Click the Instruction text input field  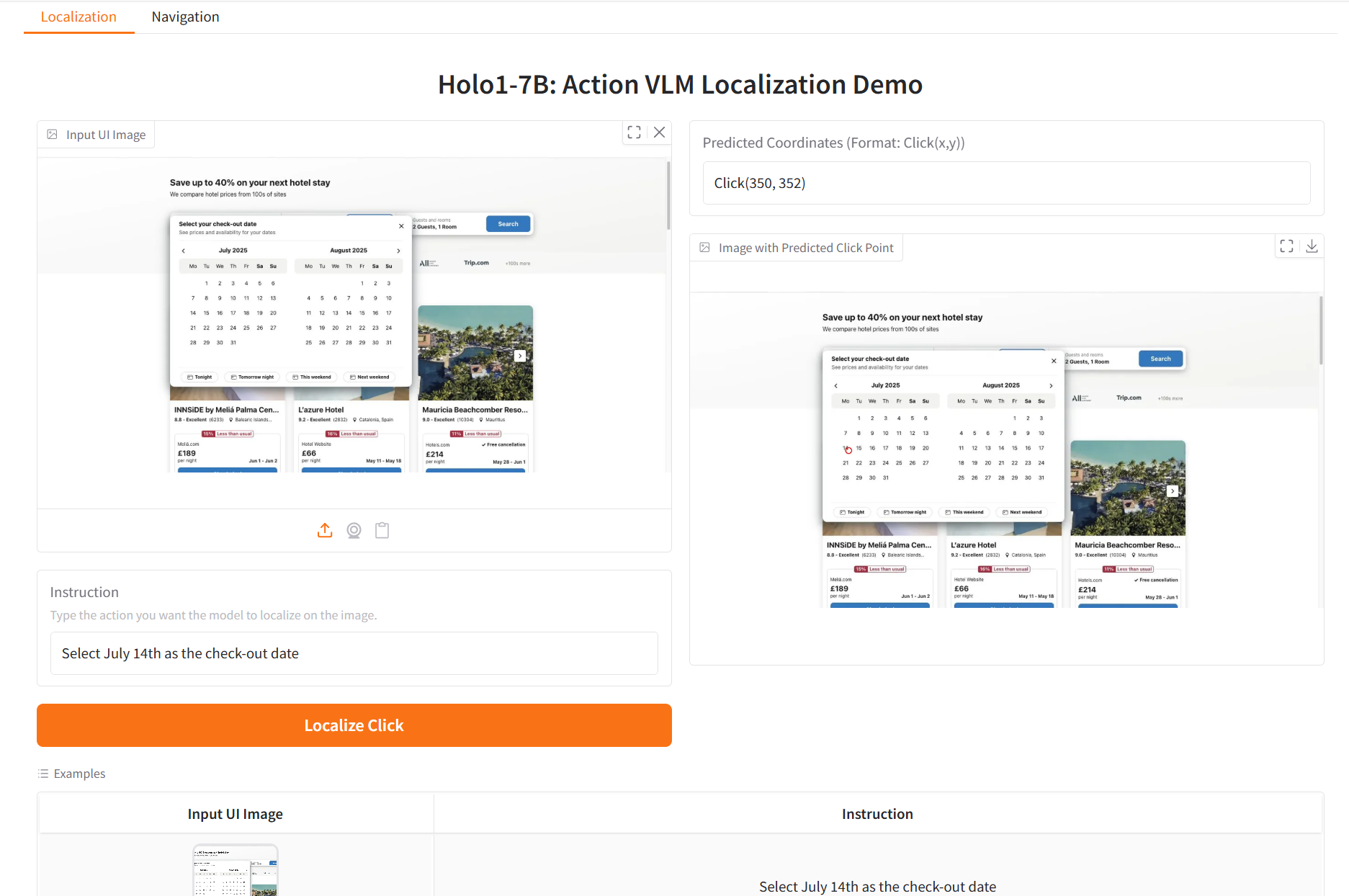[354, 653]
